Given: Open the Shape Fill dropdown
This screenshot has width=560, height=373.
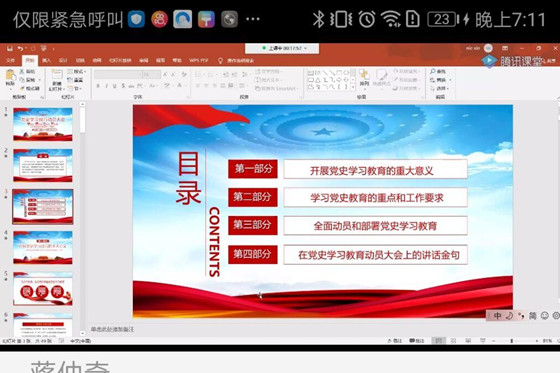Looking at the screenshot, I should tap(406, 71).
